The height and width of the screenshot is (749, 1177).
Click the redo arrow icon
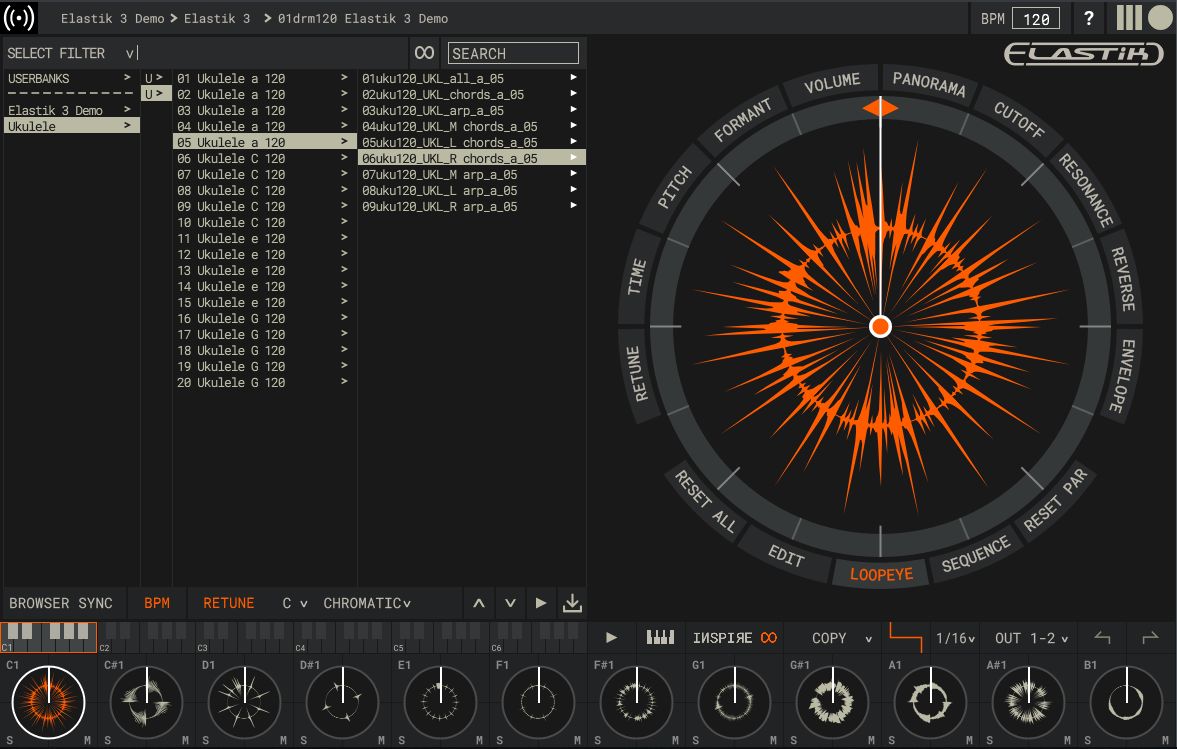[1150, 638]
